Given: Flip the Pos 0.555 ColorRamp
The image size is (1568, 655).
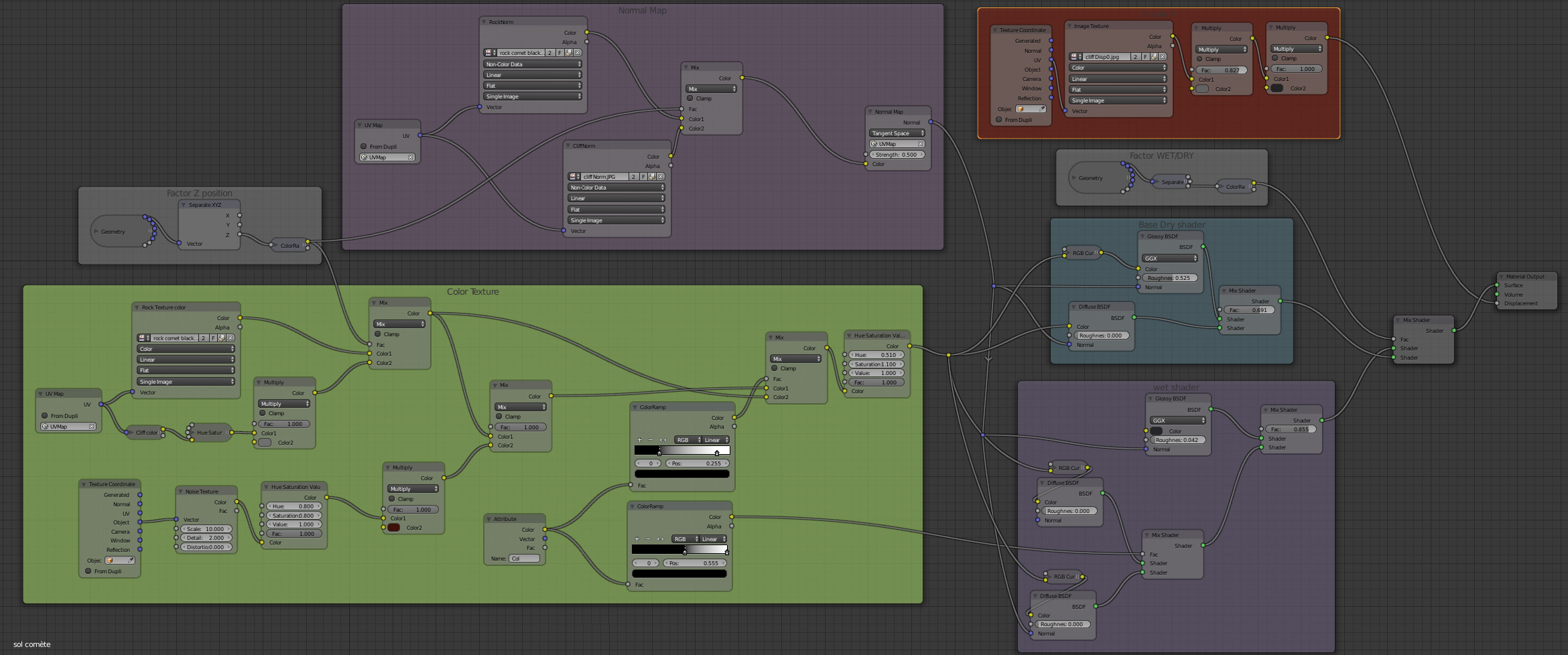Looking at the screenshot, I should 660,539.
